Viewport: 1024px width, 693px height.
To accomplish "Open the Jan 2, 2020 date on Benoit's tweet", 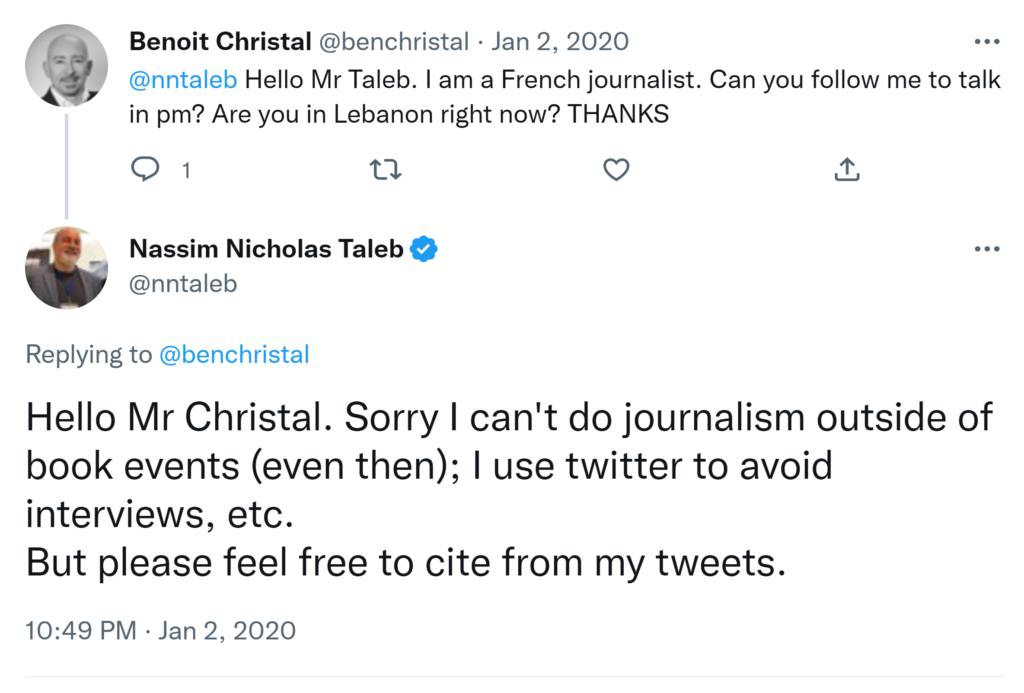I will click(x=560, y=42).
